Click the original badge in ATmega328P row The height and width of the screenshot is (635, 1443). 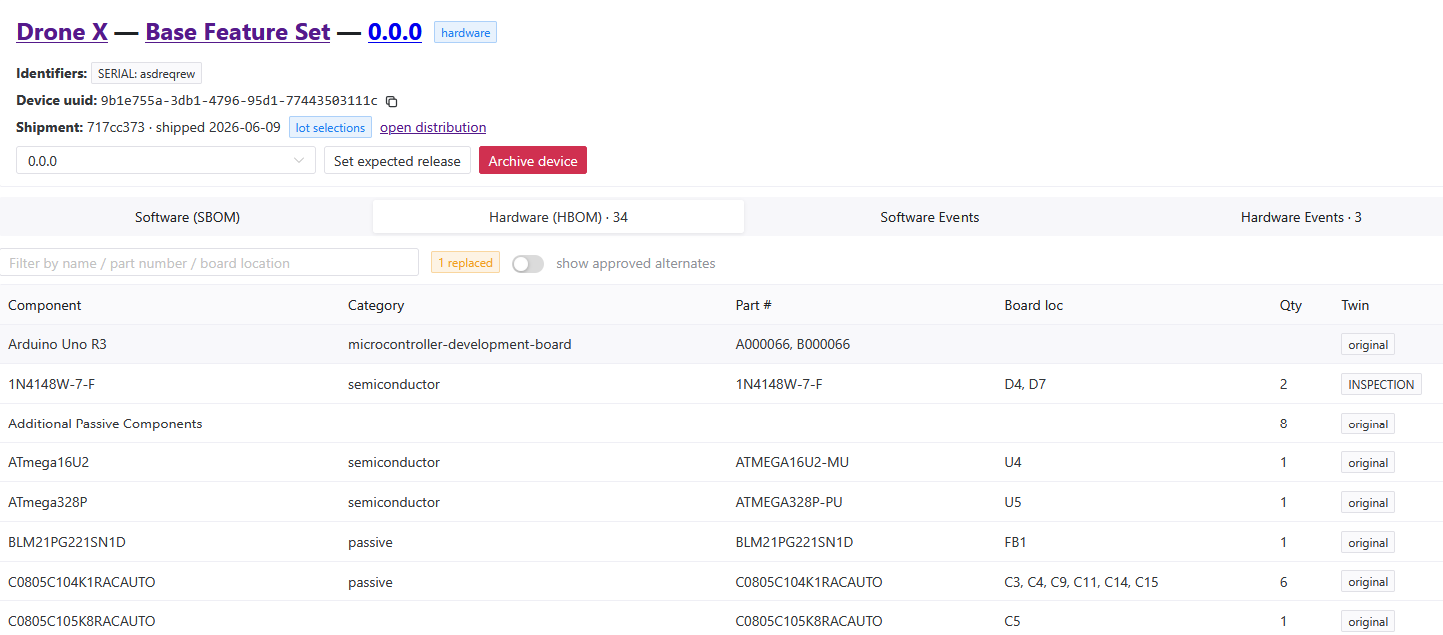[x=1367, y=503]
